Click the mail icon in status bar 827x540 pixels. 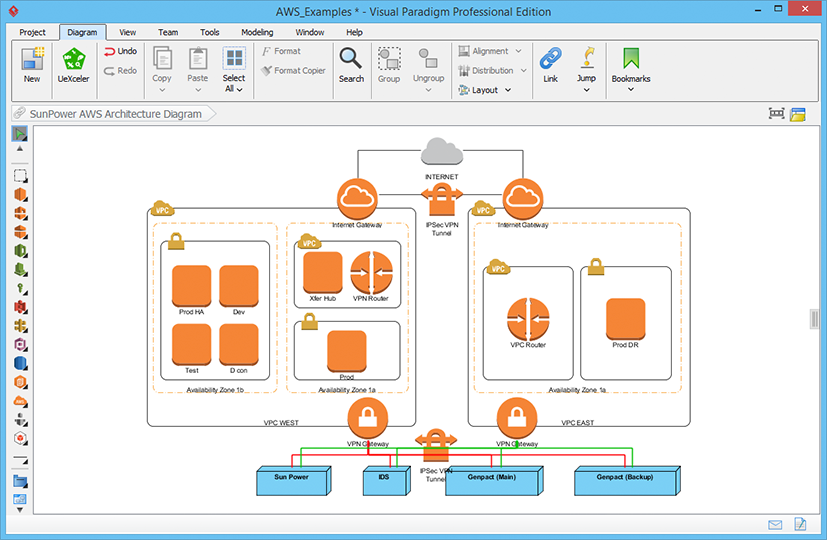tap(775, 525)
